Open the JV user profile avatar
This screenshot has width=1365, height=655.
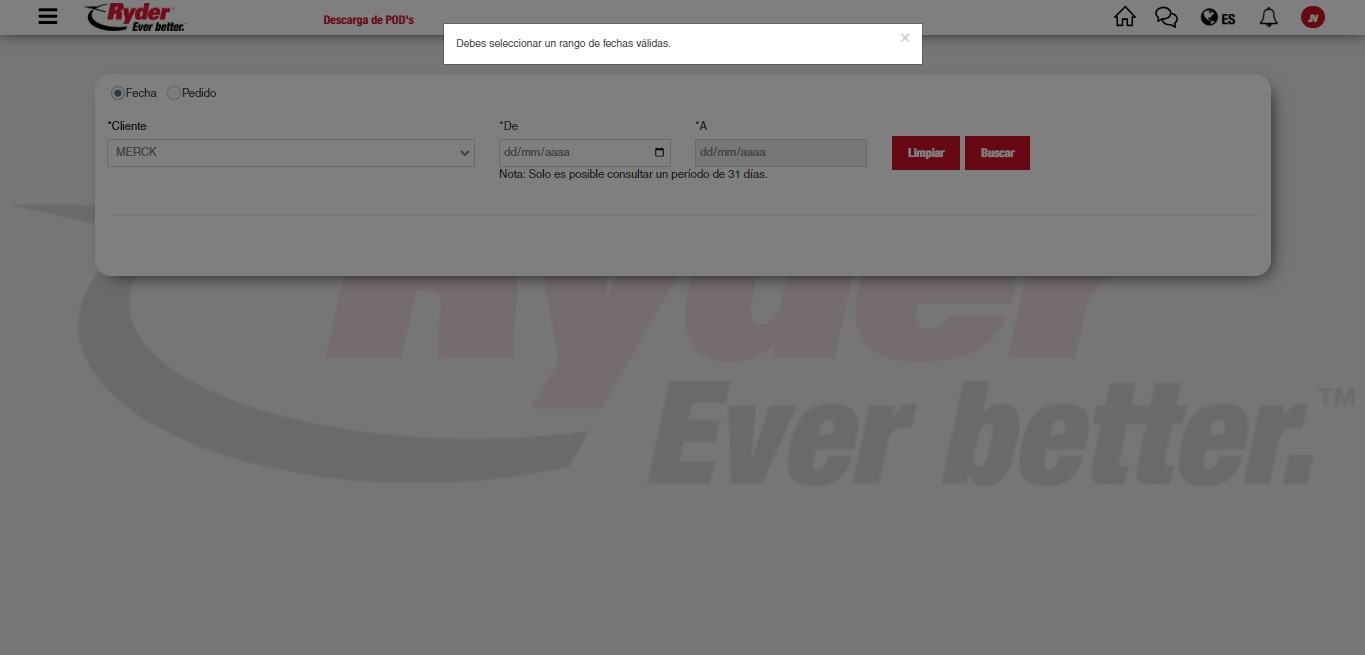[1312, 18]
